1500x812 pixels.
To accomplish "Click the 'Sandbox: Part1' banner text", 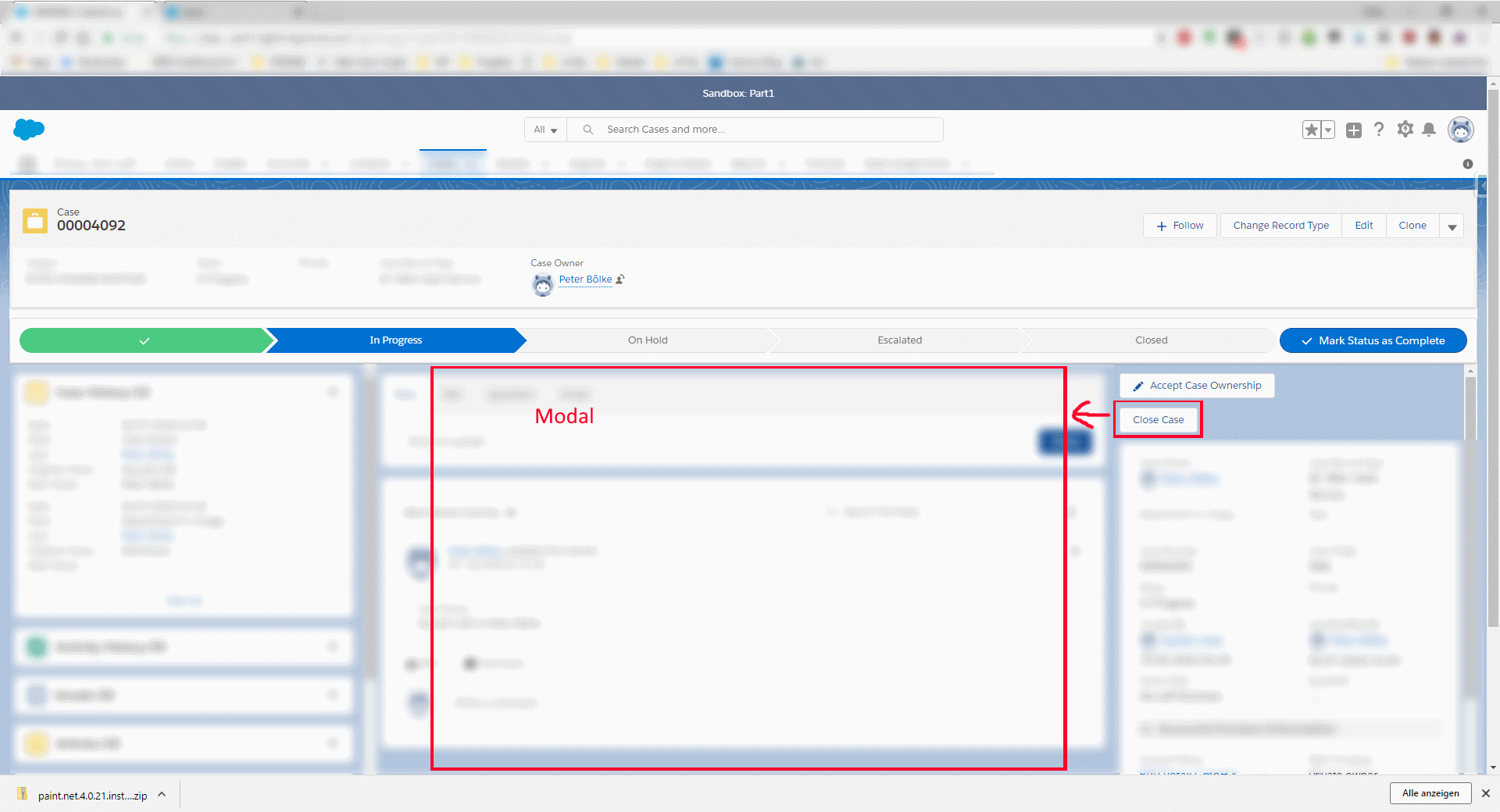I will 738,94.
